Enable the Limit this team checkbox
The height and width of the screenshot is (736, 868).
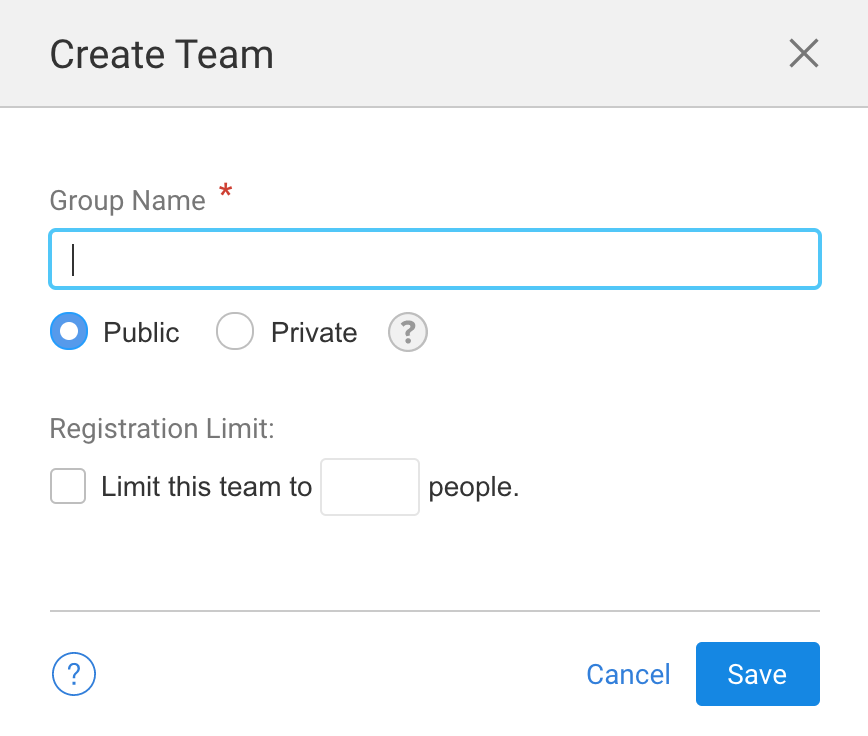pos(68,487)
